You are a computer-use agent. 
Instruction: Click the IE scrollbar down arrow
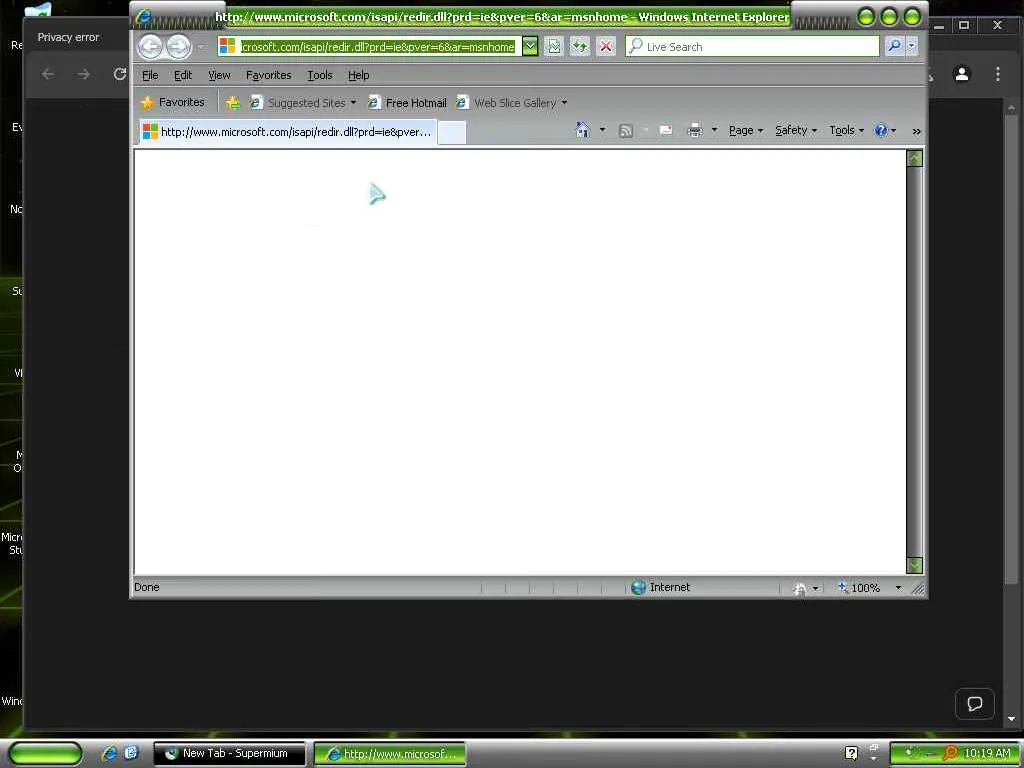tap(914, 566)
